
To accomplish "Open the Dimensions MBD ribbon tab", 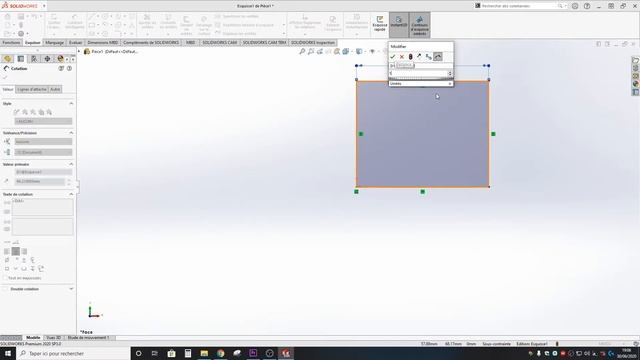I will pyautogui.click(x=102, y=42).
